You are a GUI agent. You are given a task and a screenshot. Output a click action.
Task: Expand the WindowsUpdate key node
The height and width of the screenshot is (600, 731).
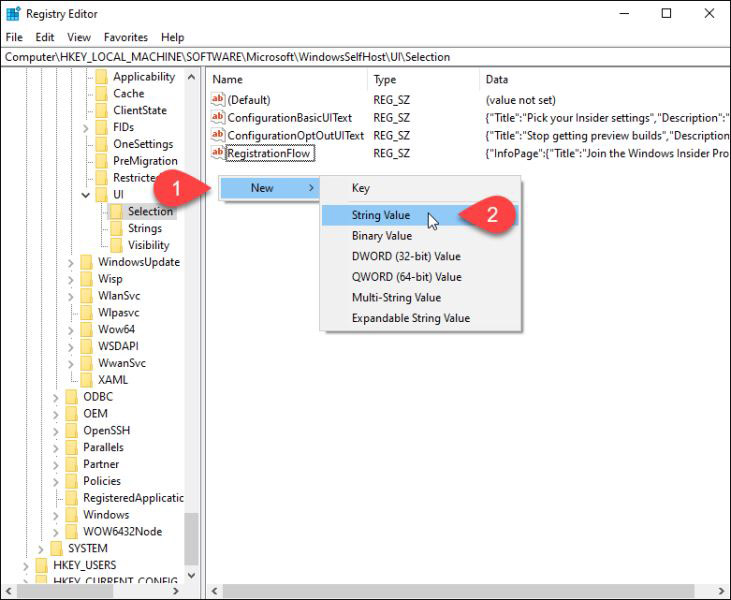(x=71, y=262)
